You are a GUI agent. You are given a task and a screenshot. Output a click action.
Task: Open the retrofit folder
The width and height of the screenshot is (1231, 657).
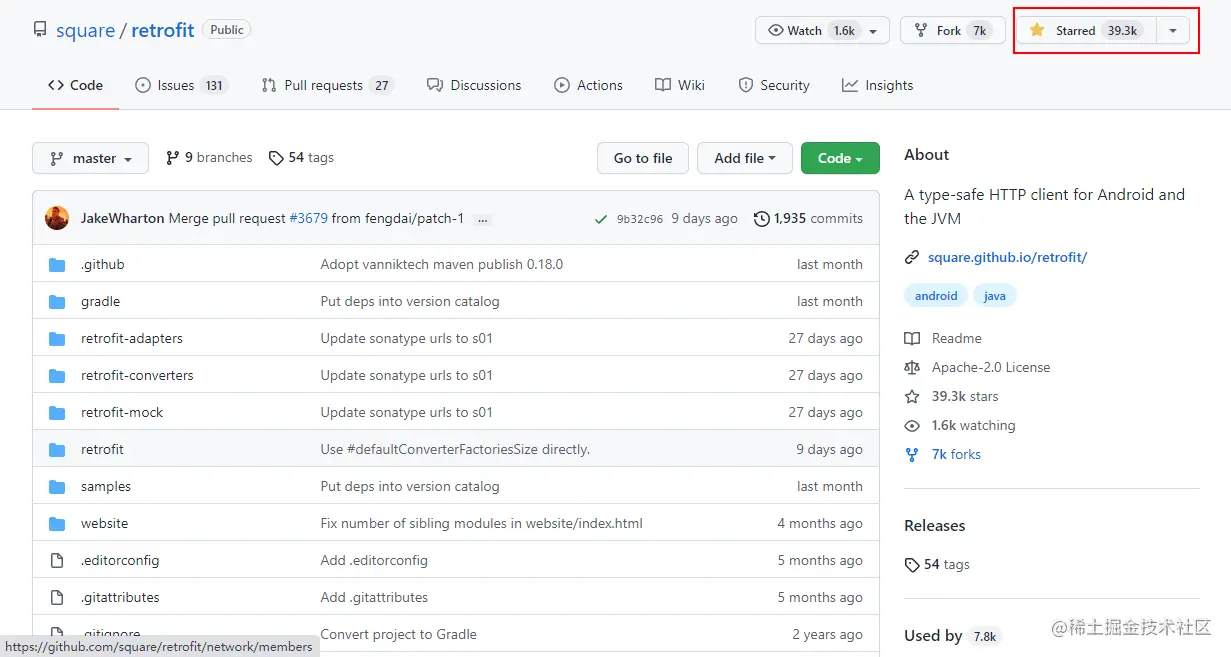pos(102,450)
